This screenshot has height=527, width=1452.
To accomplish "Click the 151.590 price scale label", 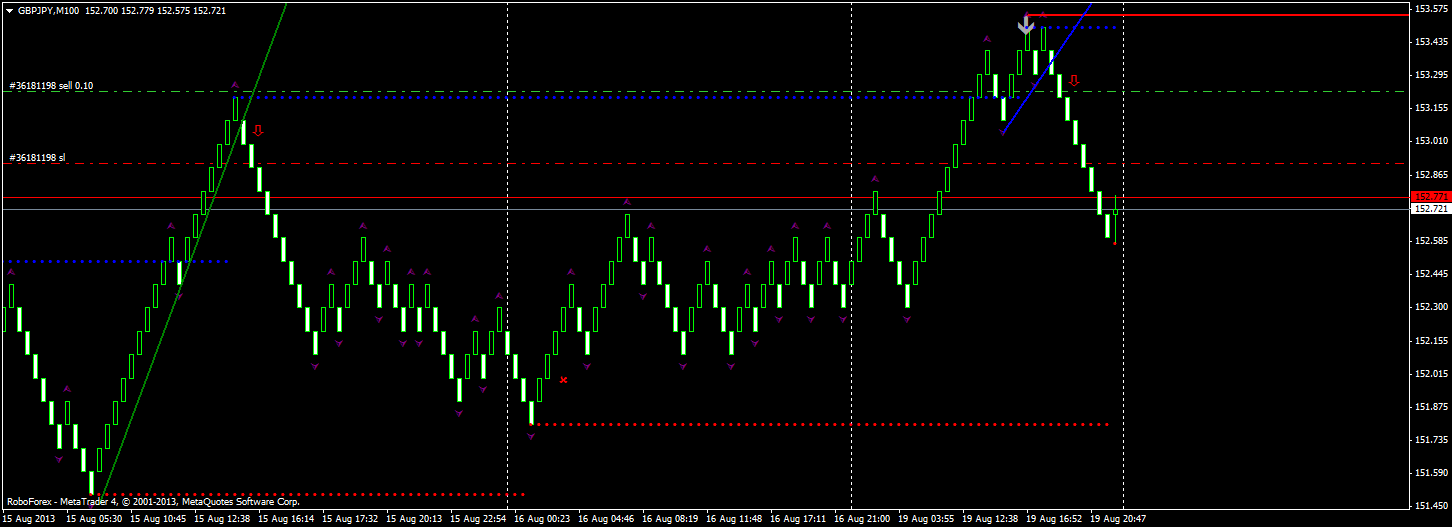I will 1431,473.
